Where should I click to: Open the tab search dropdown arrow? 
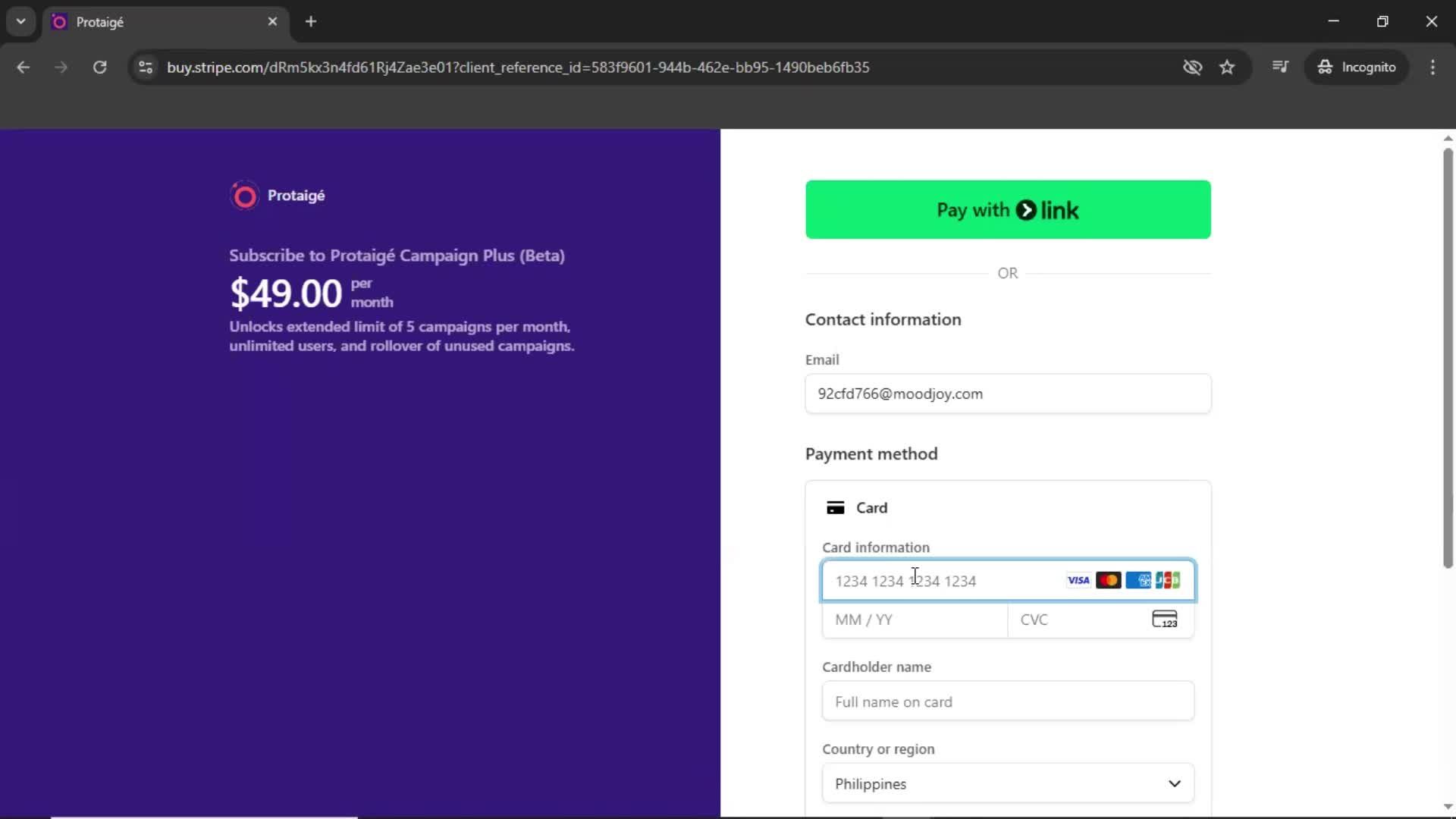click(x=20, y=21)
